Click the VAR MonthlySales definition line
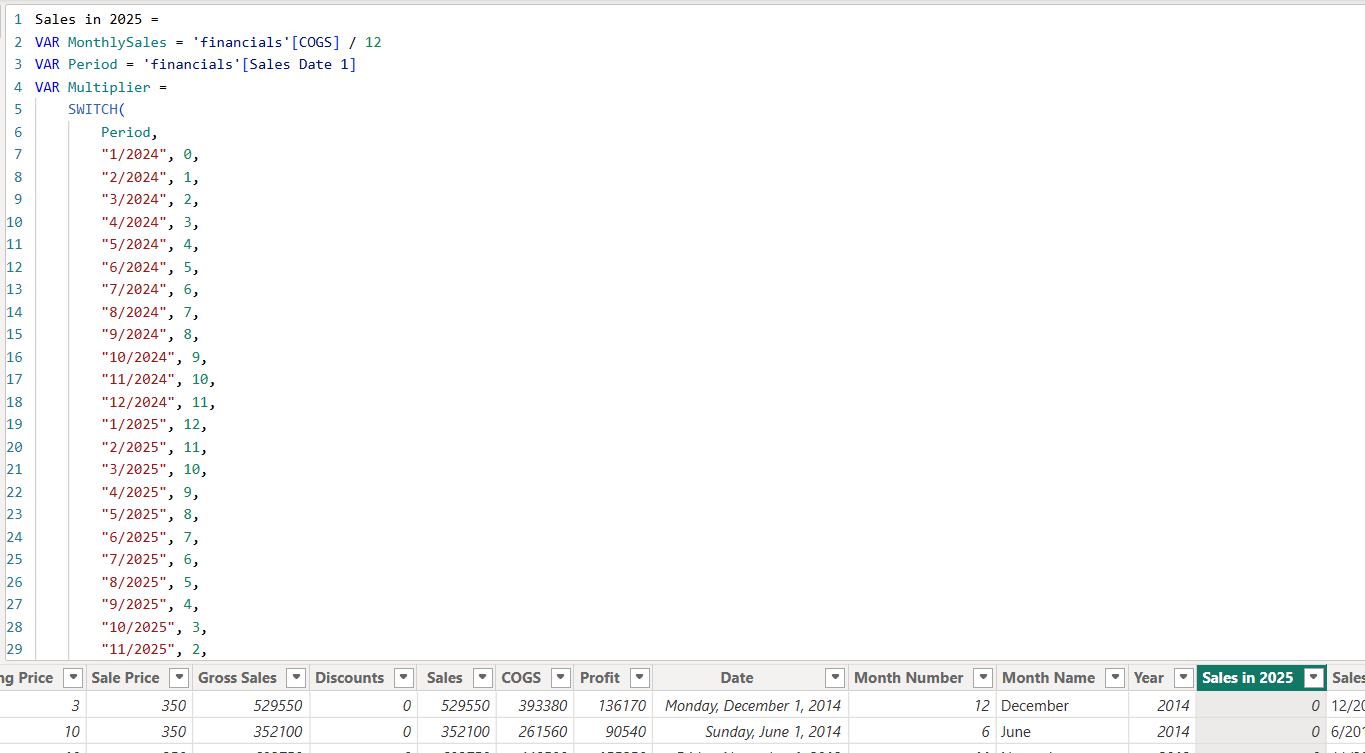Screen dimensions: 1365x753 point(208,42)
